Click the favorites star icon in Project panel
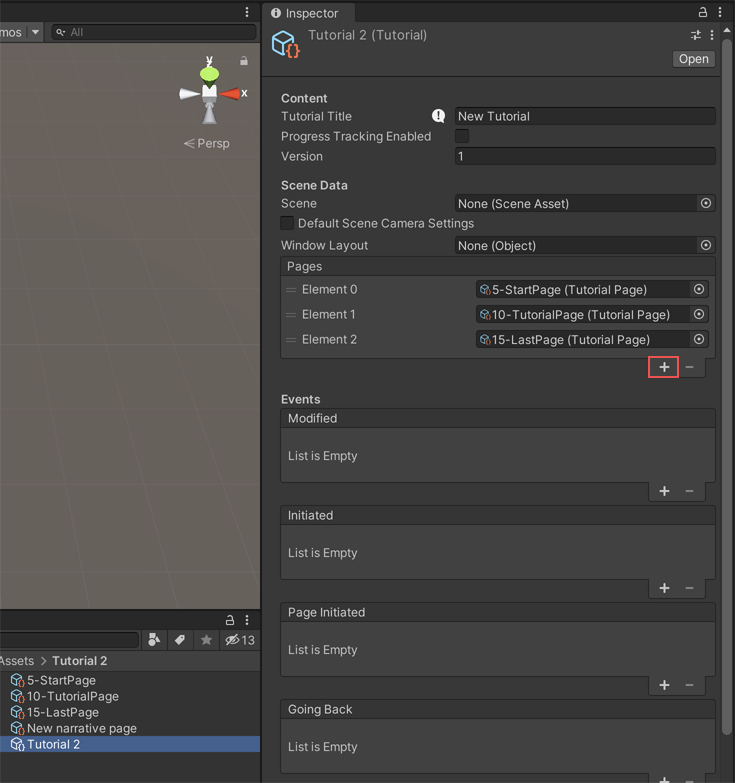Screen dimensions: 735x783 [206, 640]
